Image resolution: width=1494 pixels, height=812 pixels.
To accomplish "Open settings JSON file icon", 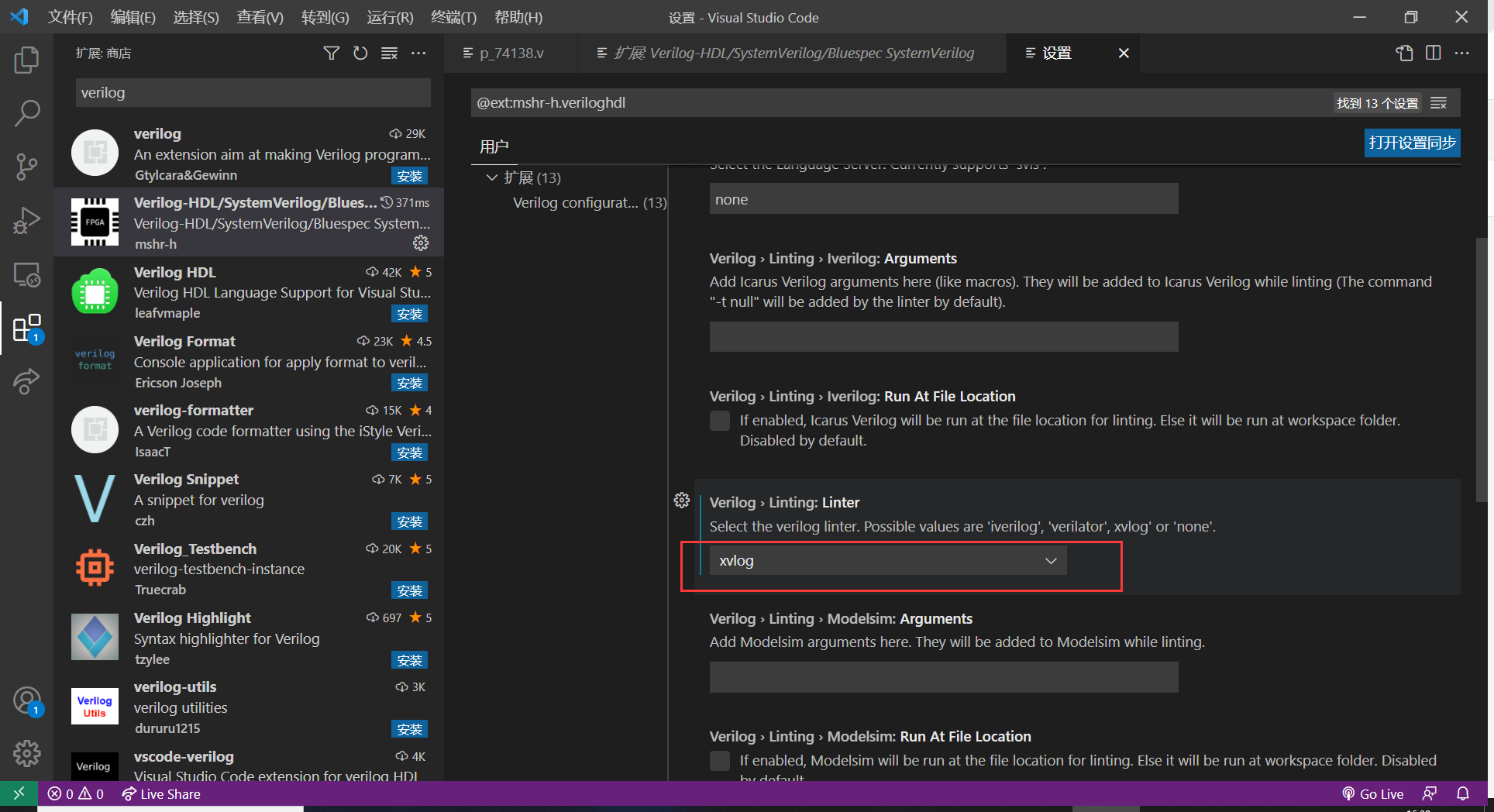I will pyautogui.click(x=1404, y=53).
